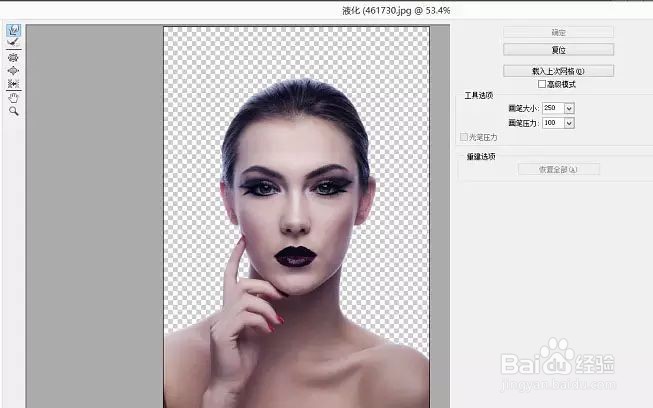The width and height of the screenshot is (653, 408).
Task: Click the 确定 button
Action: [x=558, y=32]
